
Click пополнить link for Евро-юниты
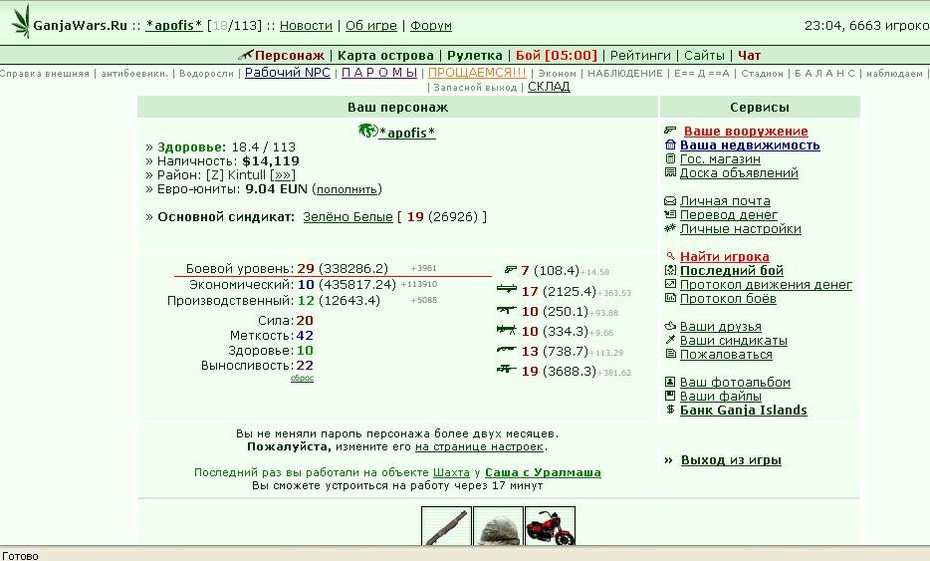point(347,190)
